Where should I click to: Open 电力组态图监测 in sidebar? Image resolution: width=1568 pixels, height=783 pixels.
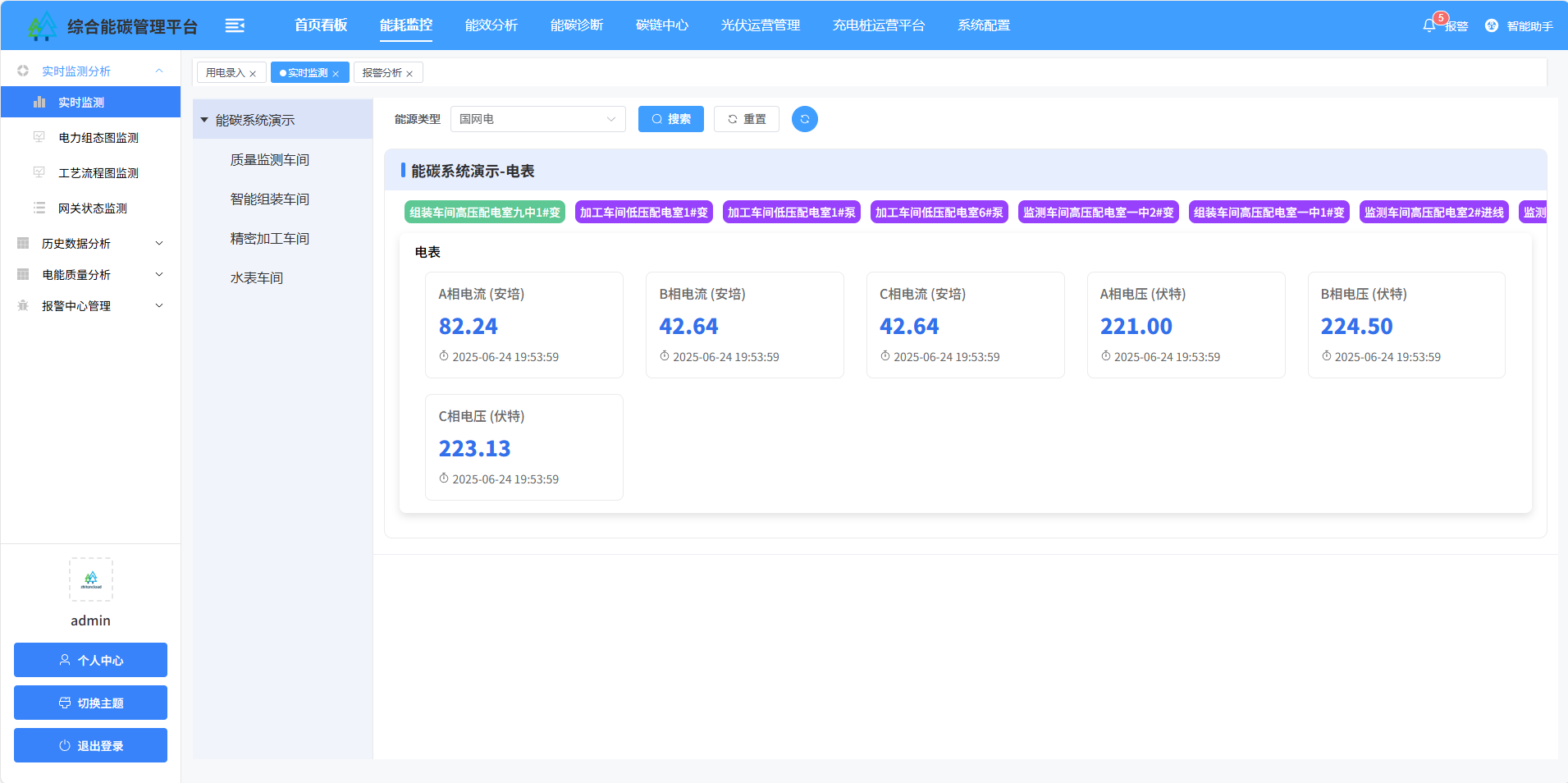(x=98, y=138)
